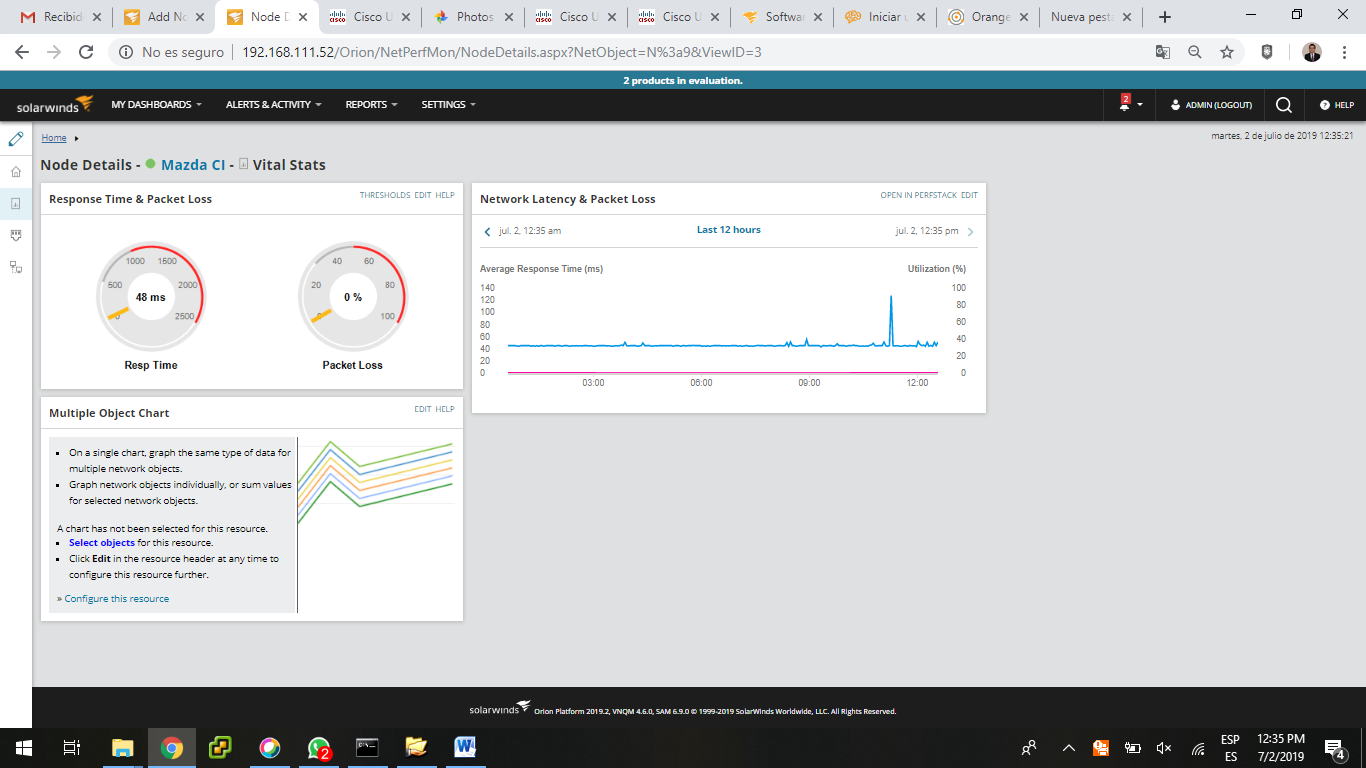The height and width of the screenshot is (768, 1366).
Task: Click the Last 12 hours range
Action: tap(728, 230)
